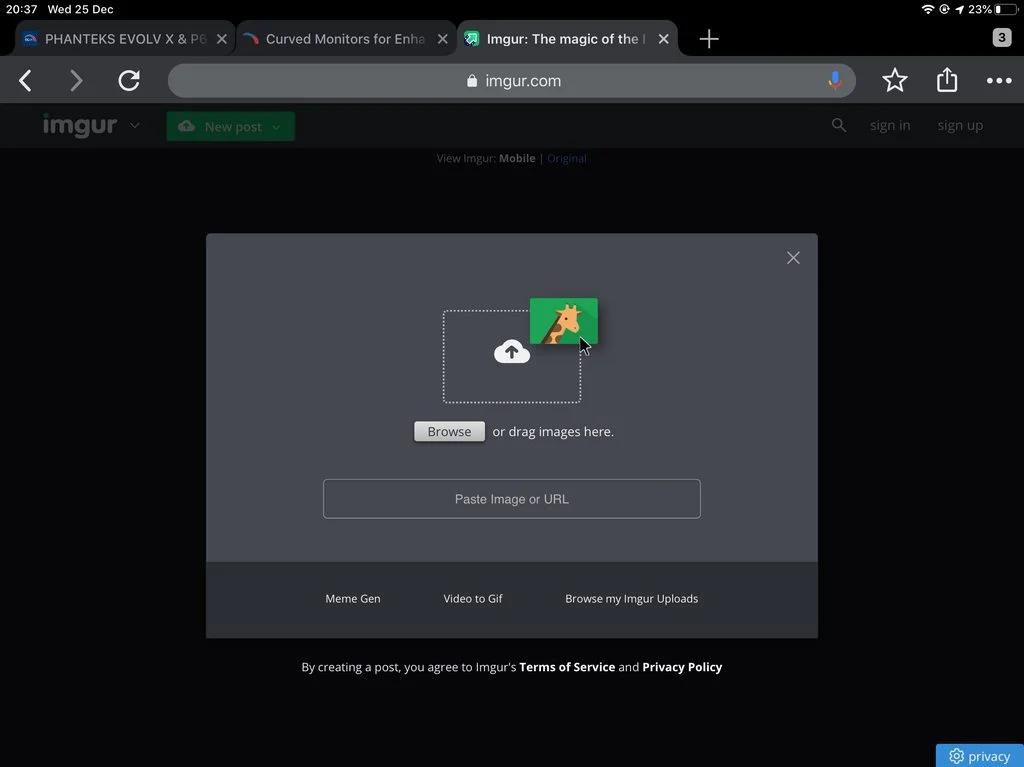This screenshot has height=767, width=1024.
Task: Open the Terms of Service link
Action: pyautogui.click(x=567, y=667)
